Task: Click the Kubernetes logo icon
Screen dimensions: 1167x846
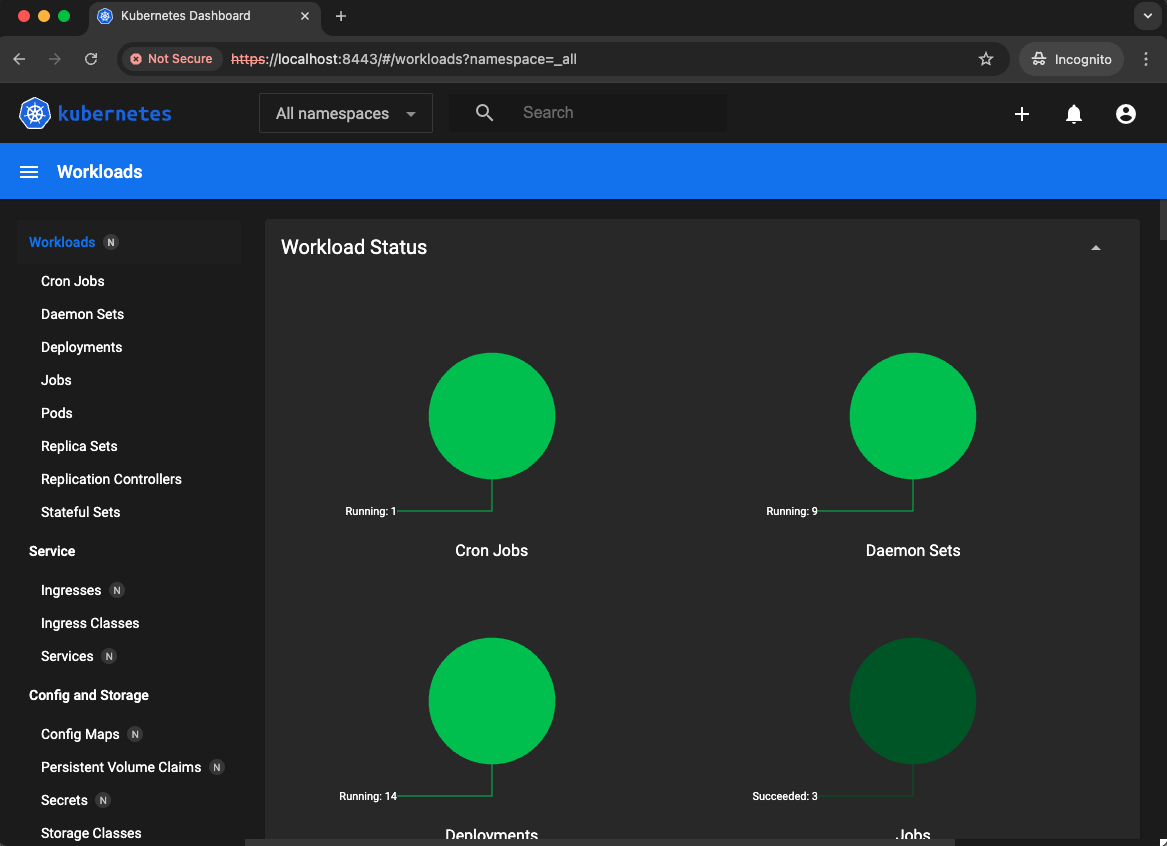Action: pyautogui.click(x=34, y=113)
